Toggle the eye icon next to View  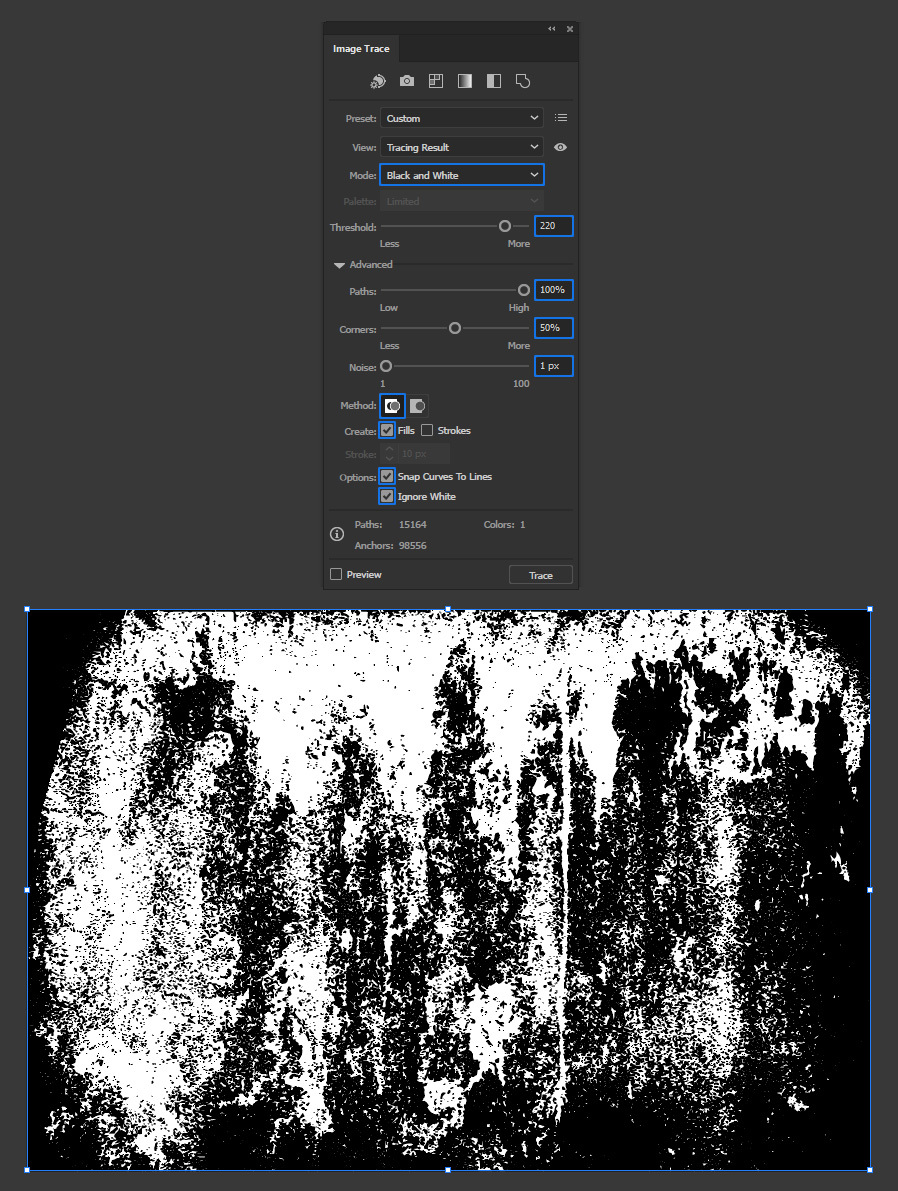pyautogui.click(x=561, y=147)
